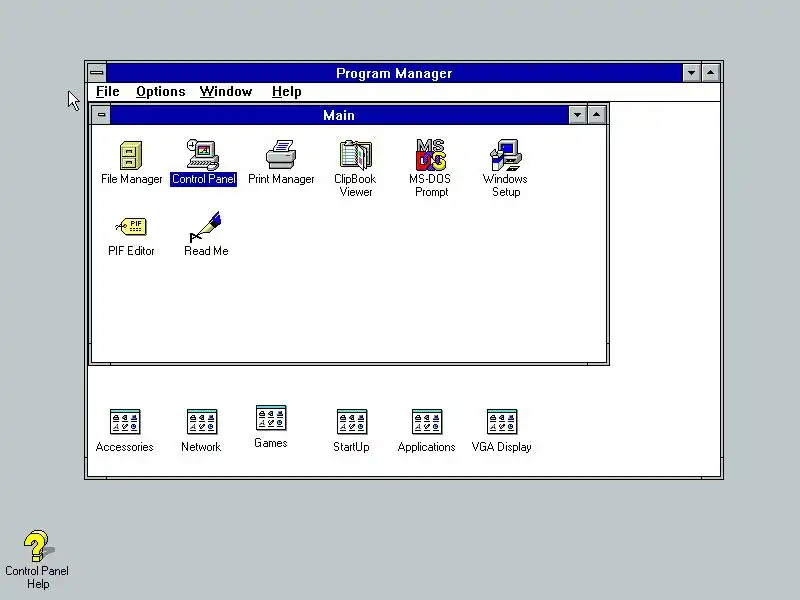800x600 pixels.
Task: Minimize the Program Manager window
Action: [691, 72]
